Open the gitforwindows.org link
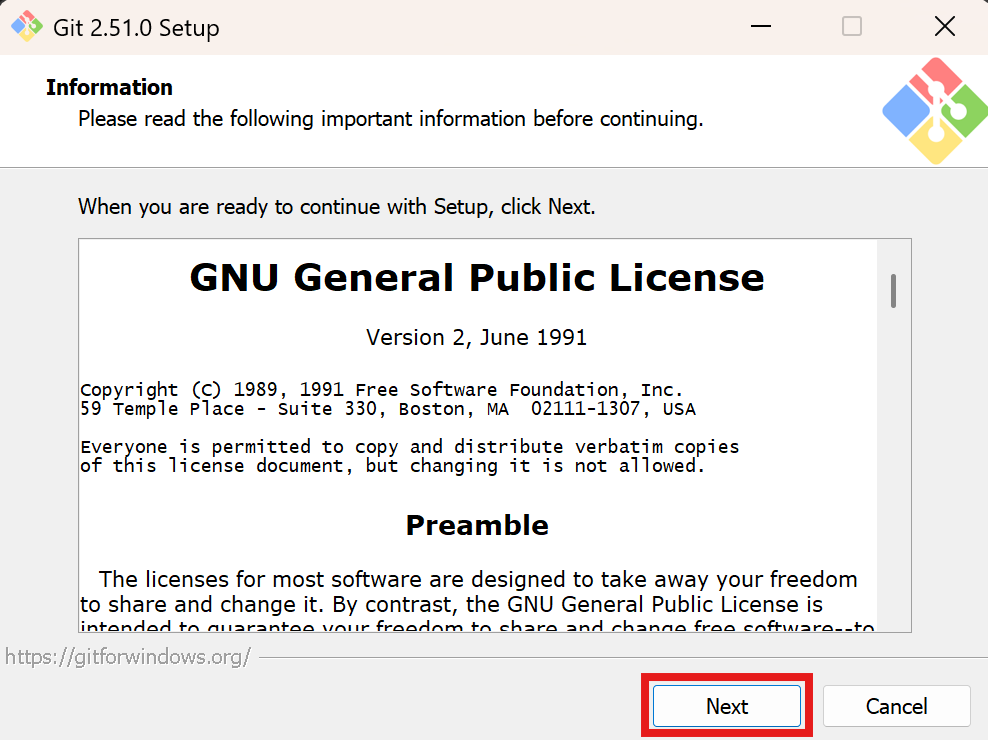This screenshot has height=740, width=988. [x=128, y=657]
